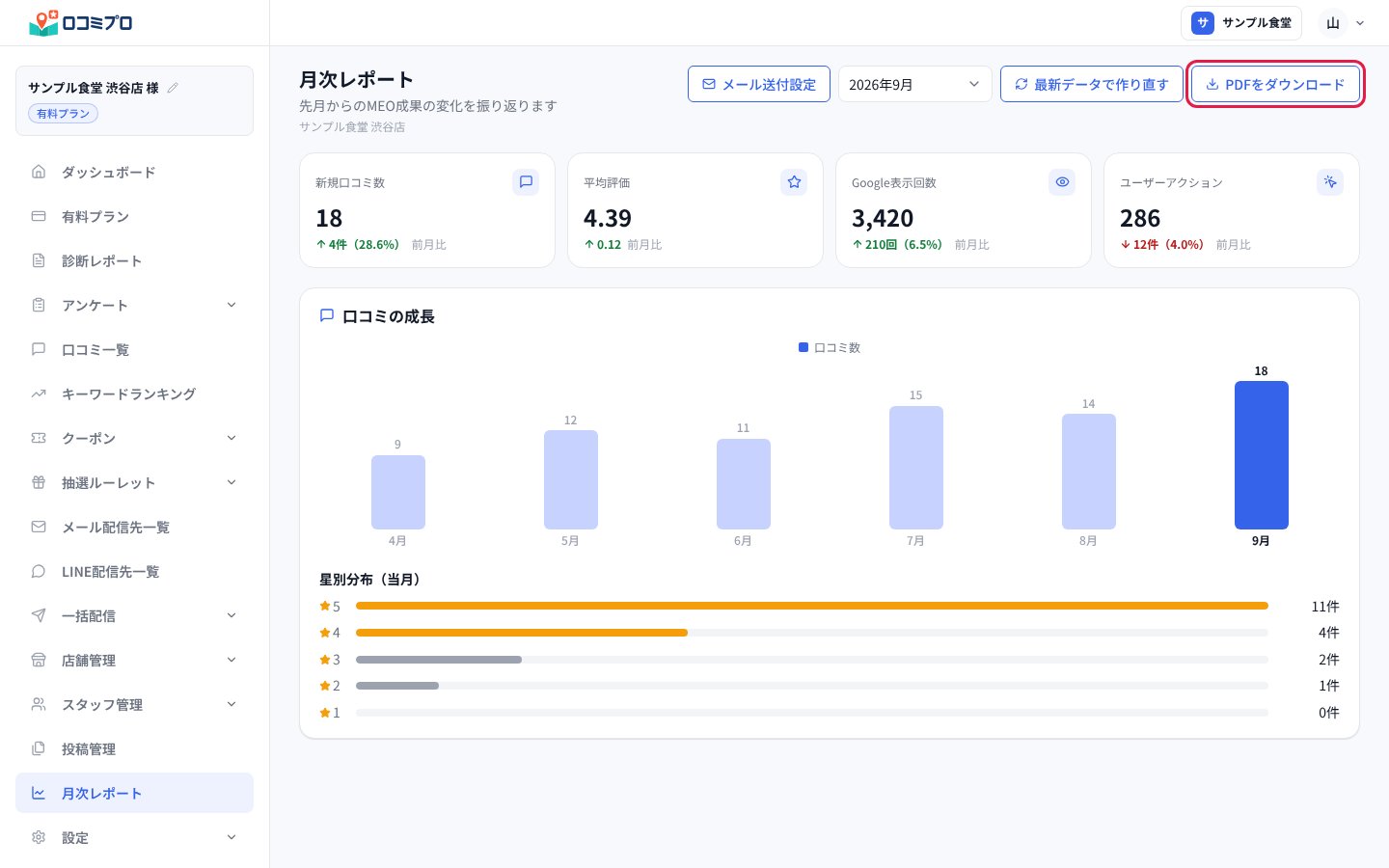Viewport: 1389px width, 868px height.
Task: Expand the 設定 submenu
Action: (231, 837)
